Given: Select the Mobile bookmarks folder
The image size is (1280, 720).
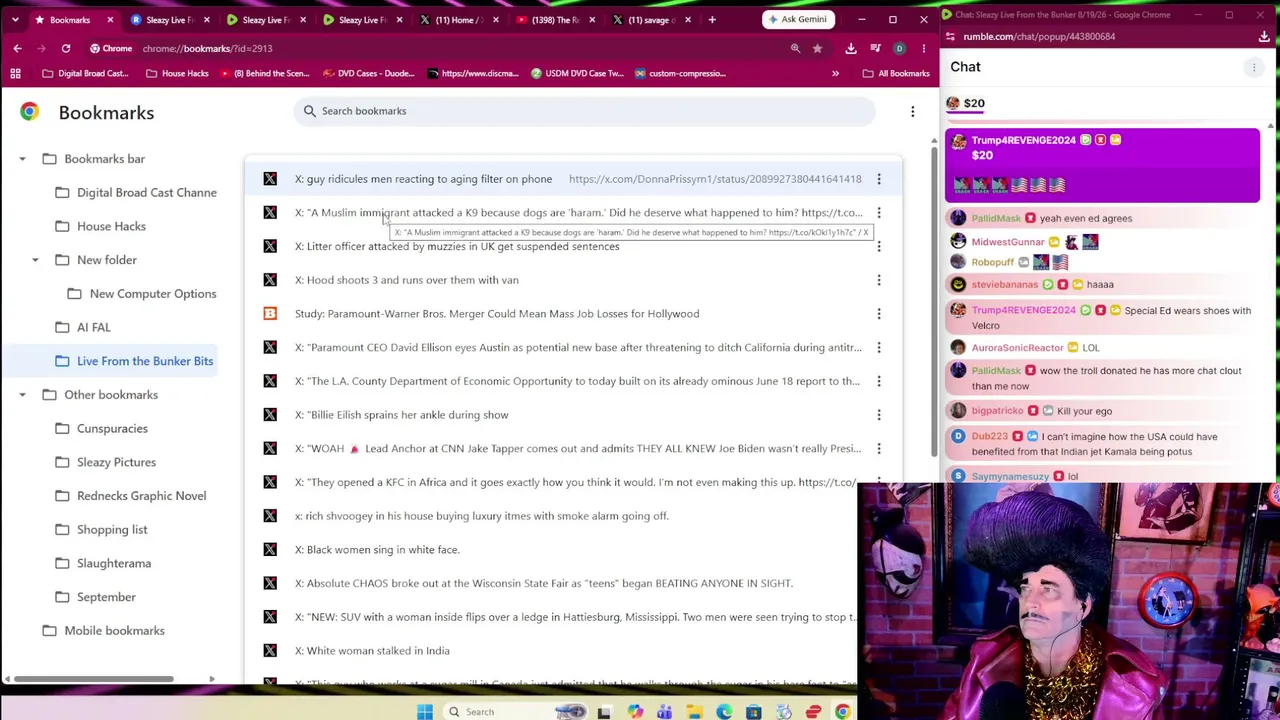Looking at the screenshot, I should [x=104, y=631].
